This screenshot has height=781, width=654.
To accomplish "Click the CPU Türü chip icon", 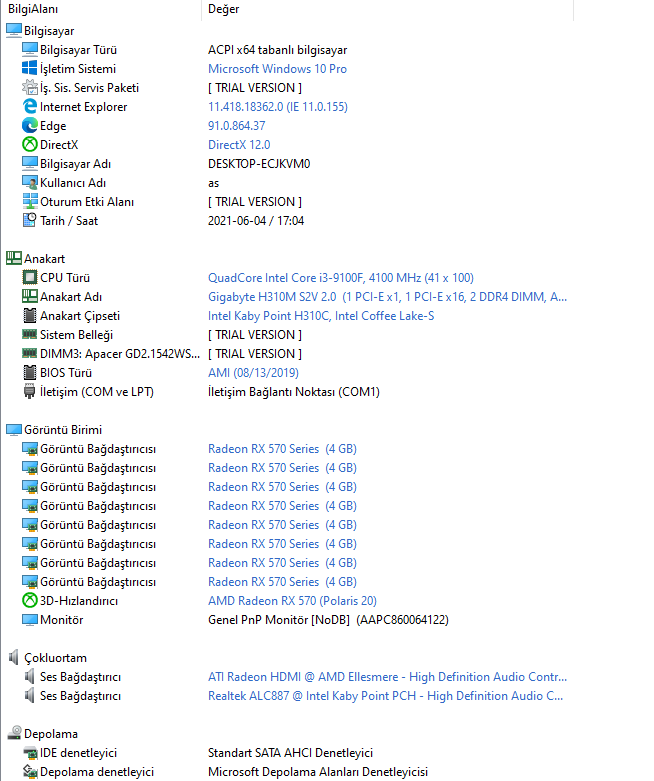I will (30, 277).
